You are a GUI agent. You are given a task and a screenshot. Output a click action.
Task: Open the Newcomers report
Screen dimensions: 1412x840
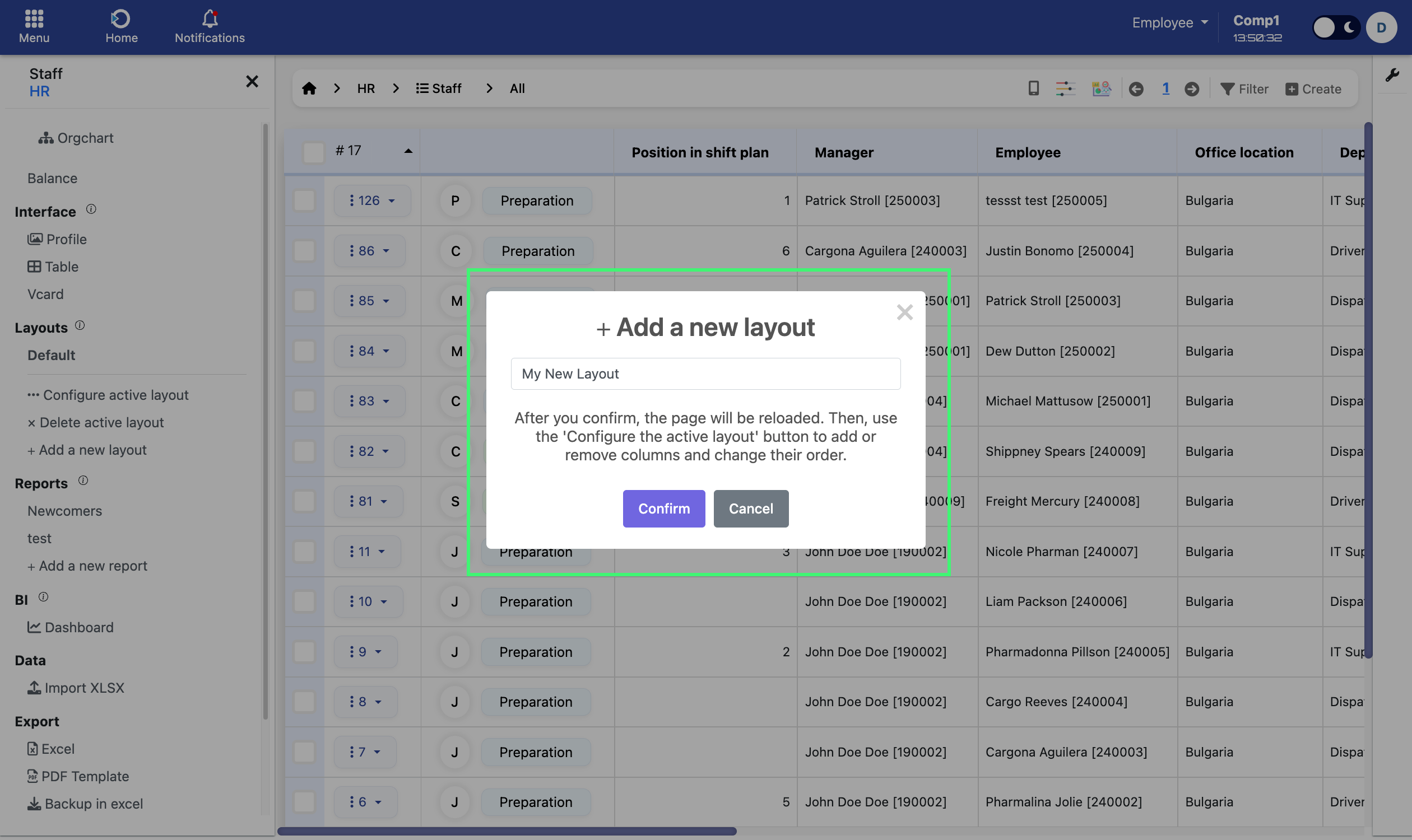click(x=64, y=511)
